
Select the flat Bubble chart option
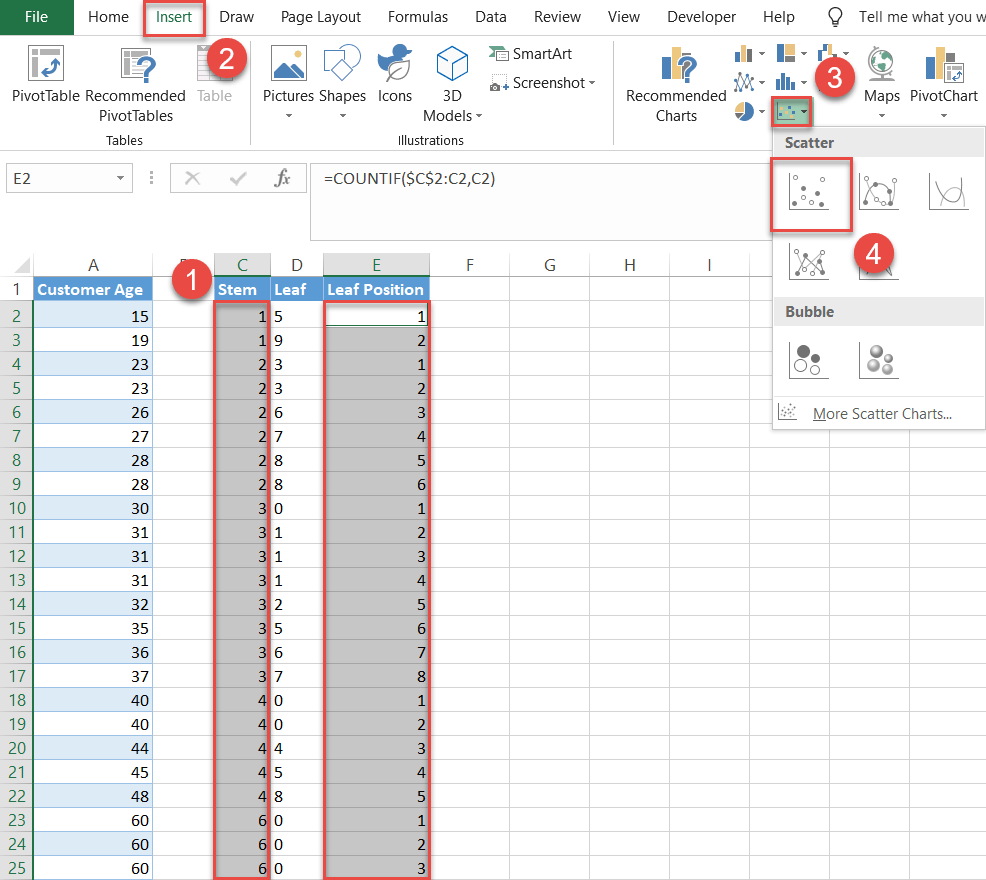pyautogui.click(x=808, y=360)
